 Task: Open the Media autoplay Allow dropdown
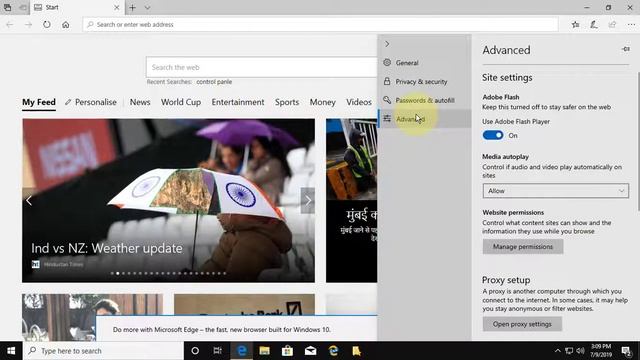[x=556, y=191]
